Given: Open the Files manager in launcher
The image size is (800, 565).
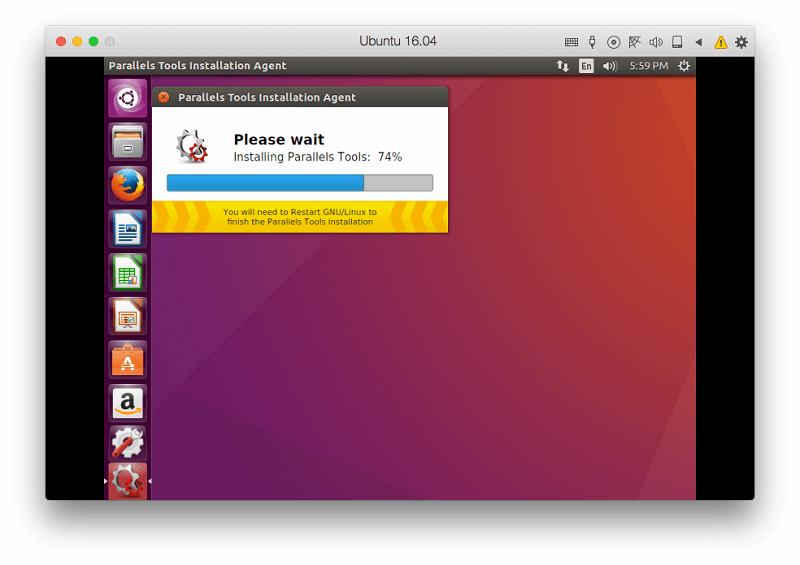Looking at the screenshot, I should tap(128, 141).
